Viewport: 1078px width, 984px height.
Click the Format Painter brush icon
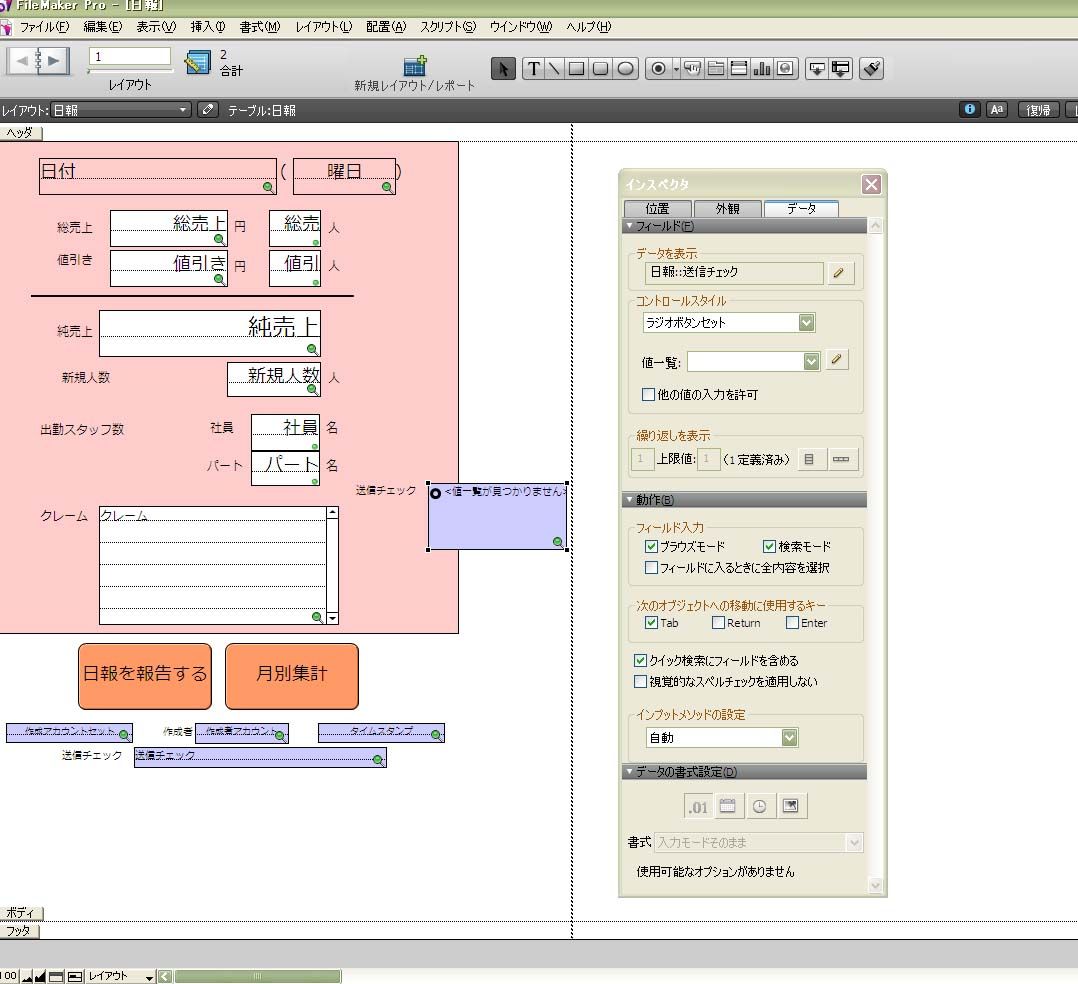[x=871, y=68]
